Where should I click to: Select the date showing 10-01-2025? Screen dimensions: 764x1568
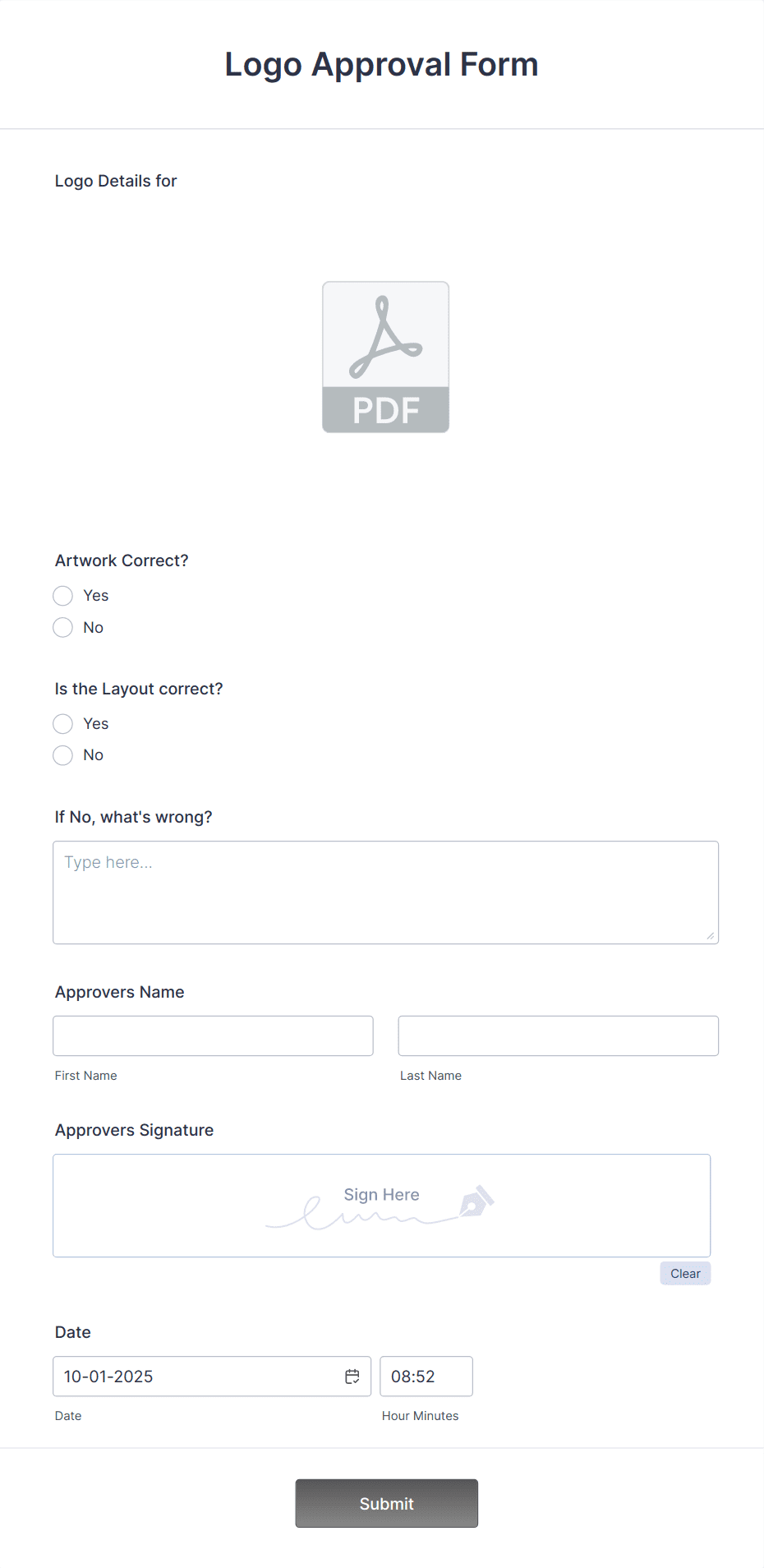click(164, 1376)
